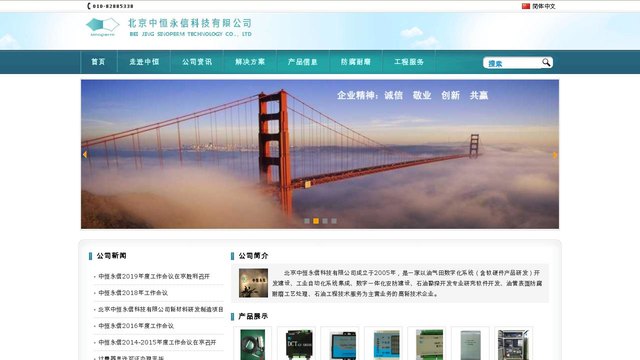
Task: Open the 防腐耐磨 menu item
Action: tap(356, 62)
